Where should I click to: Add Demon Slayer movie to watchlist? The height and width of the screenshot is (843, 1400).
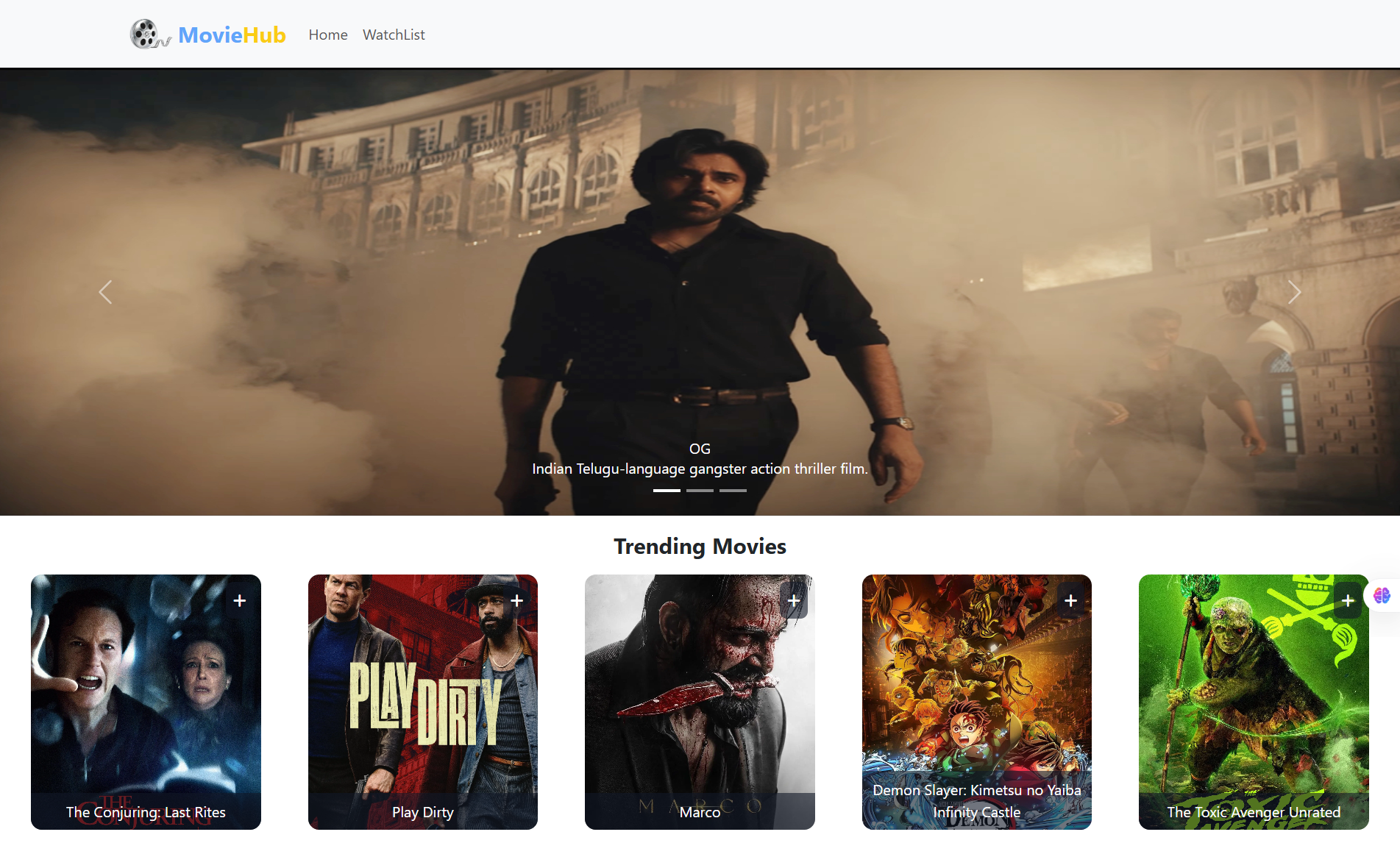pos(1071,601)
